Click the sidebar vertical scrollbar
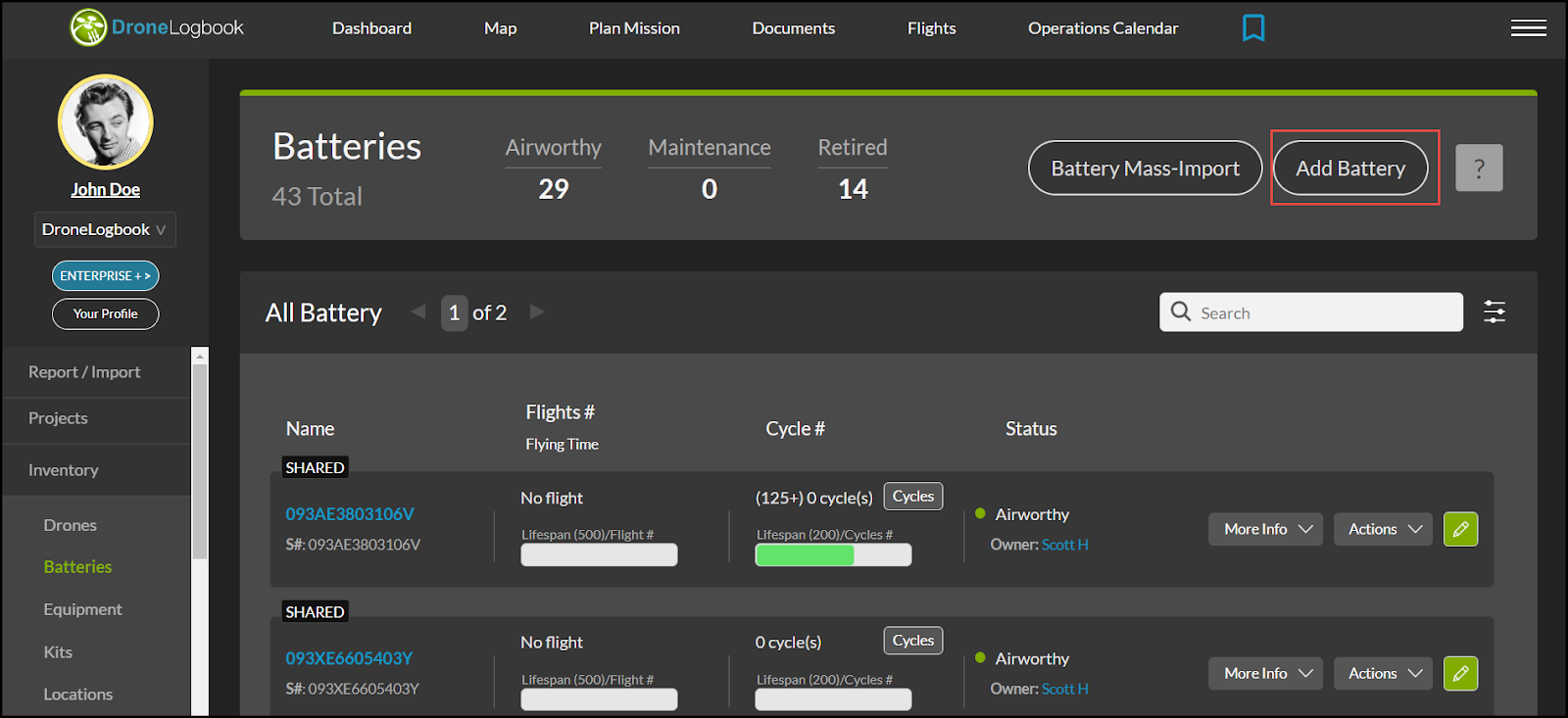The width and height of the screenshot is (1568, 718). pyautogui.click(x=200, y=460)
